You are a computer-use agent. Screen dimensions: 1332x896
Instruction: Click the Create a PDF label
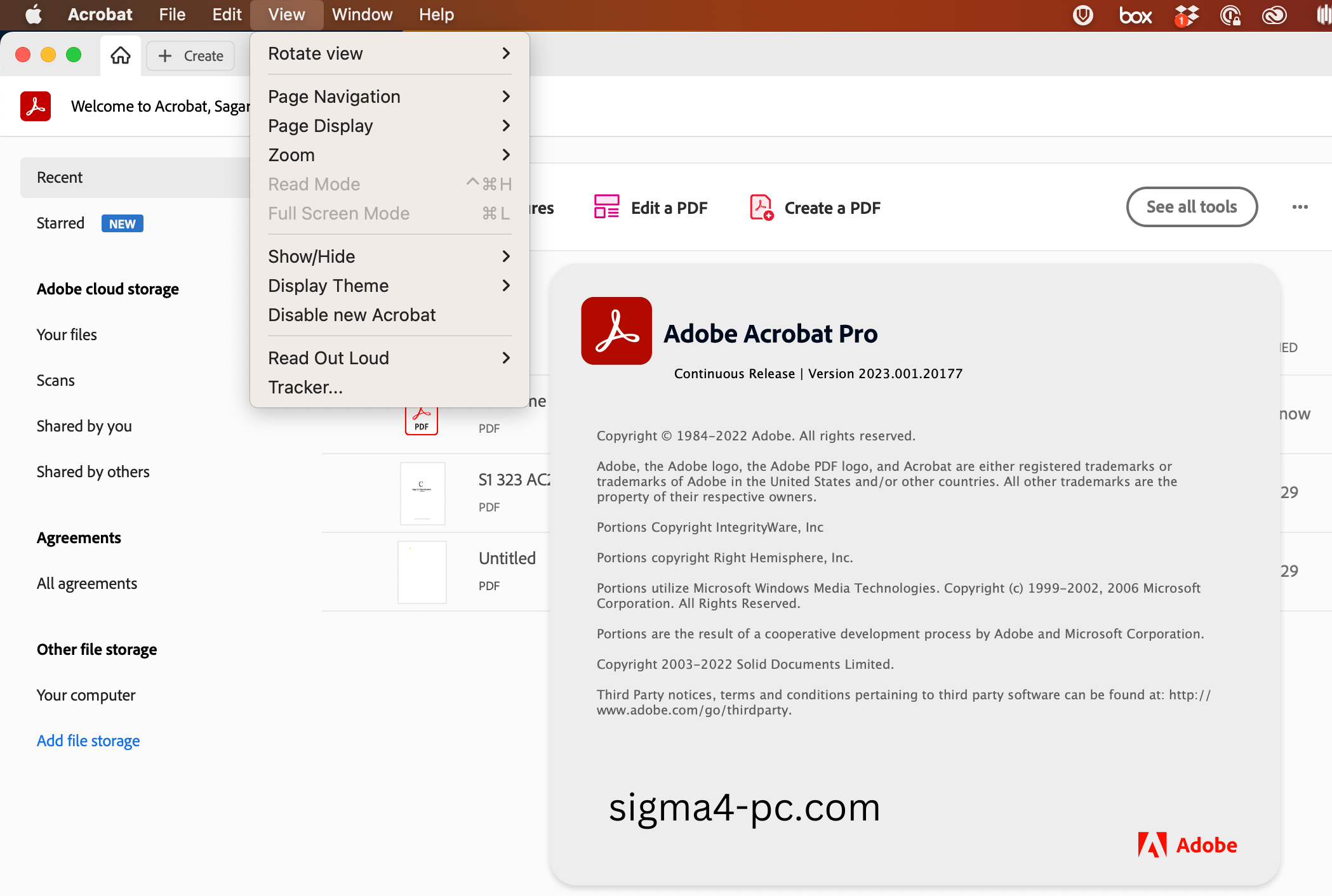[x=832, y=208]
